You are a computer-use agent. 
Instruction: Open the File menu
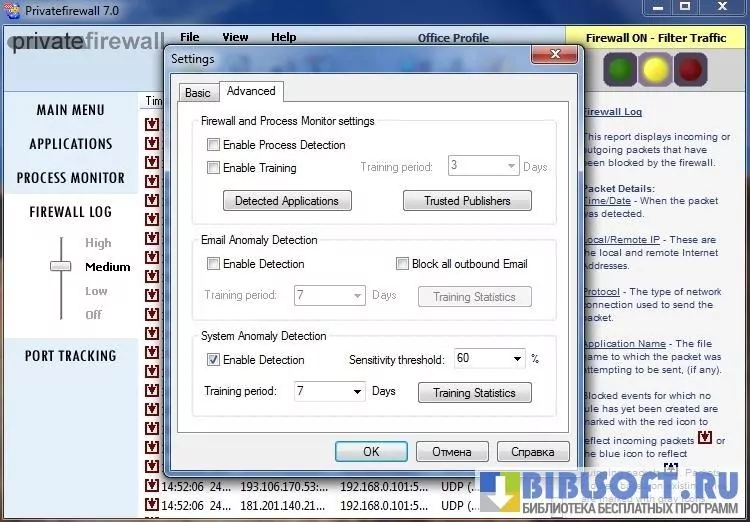point(189,37)
